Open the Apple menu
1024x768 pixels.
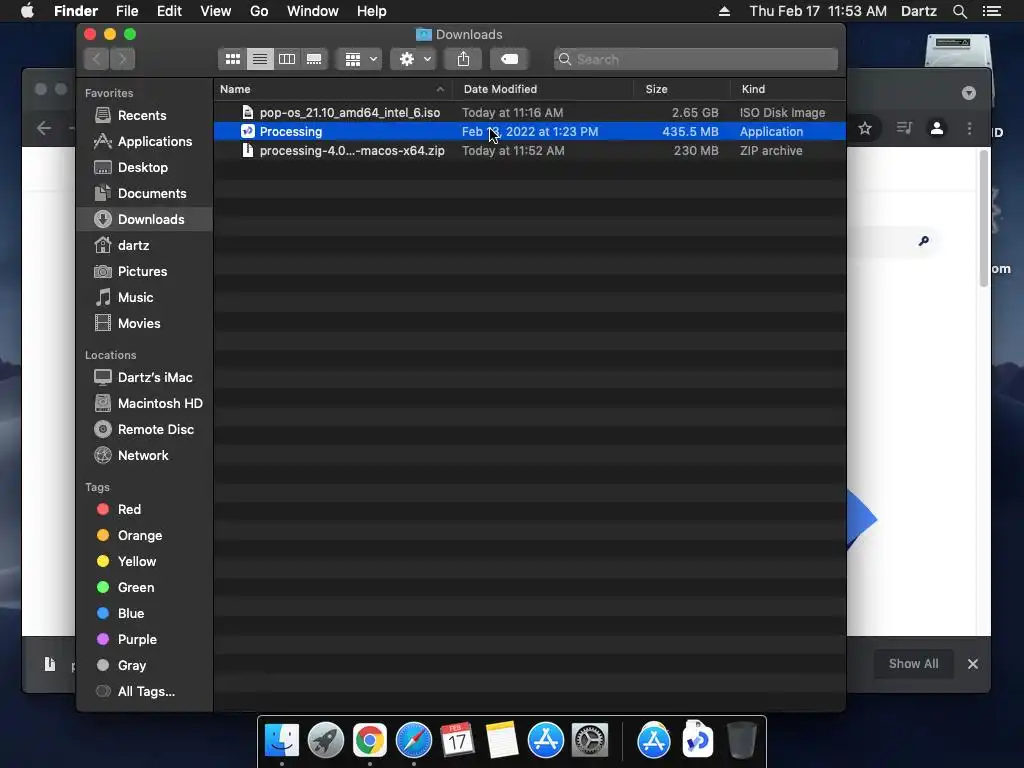(27, 11)
